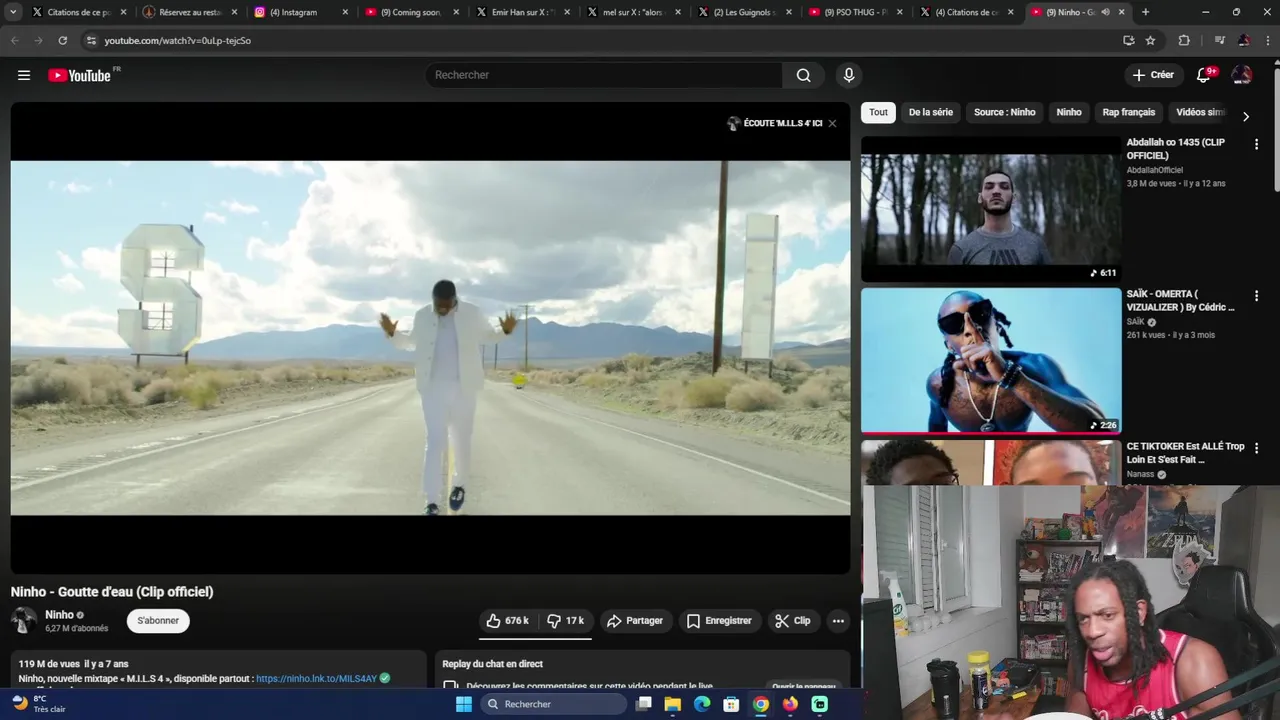Open the Abdallah 1435 video thumbnail
The height and width of the screenshot is (720, 1280).
991,209
